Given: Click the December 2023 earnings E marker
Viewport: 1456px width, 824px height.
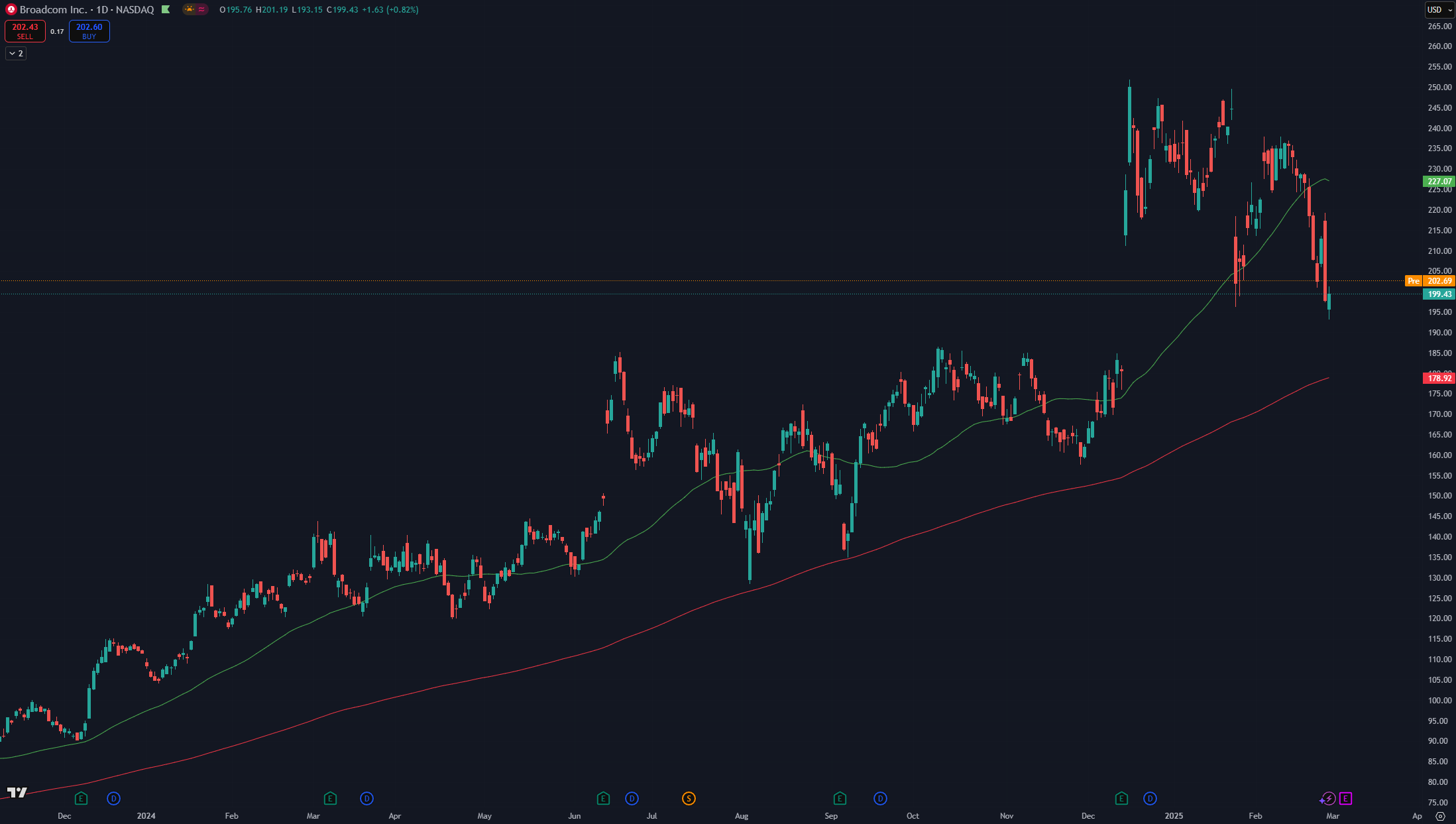Looking at the screenshot, I should [x=81, y=798].
